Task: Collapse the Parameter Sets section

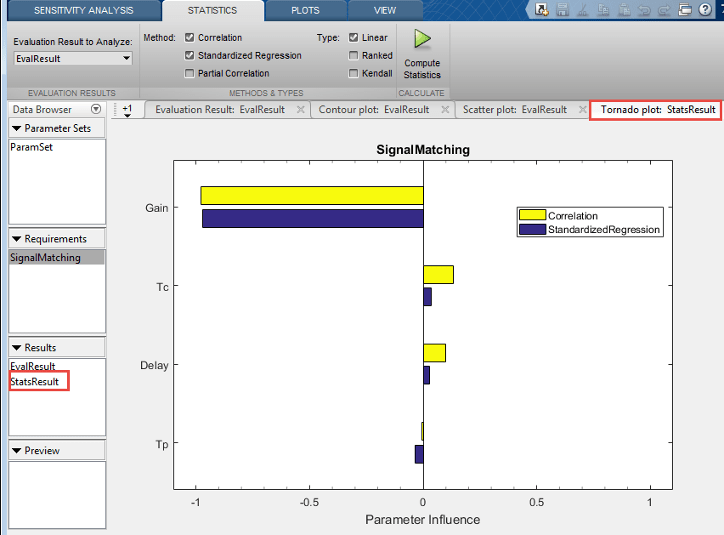Action: 17,128
